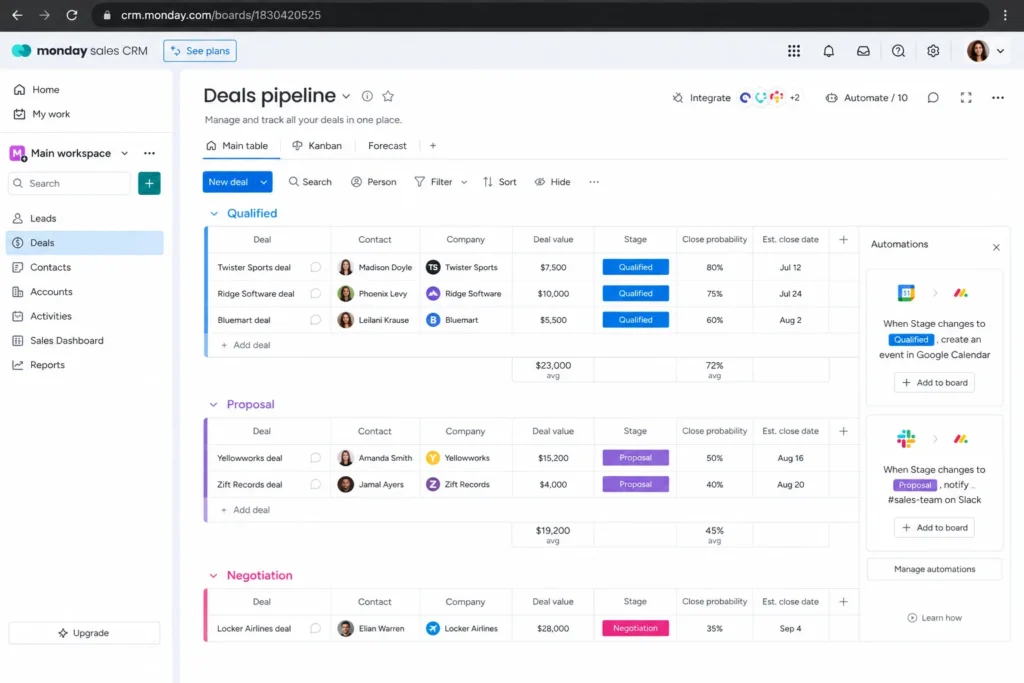Open Main workspace three-dot options

150,153
